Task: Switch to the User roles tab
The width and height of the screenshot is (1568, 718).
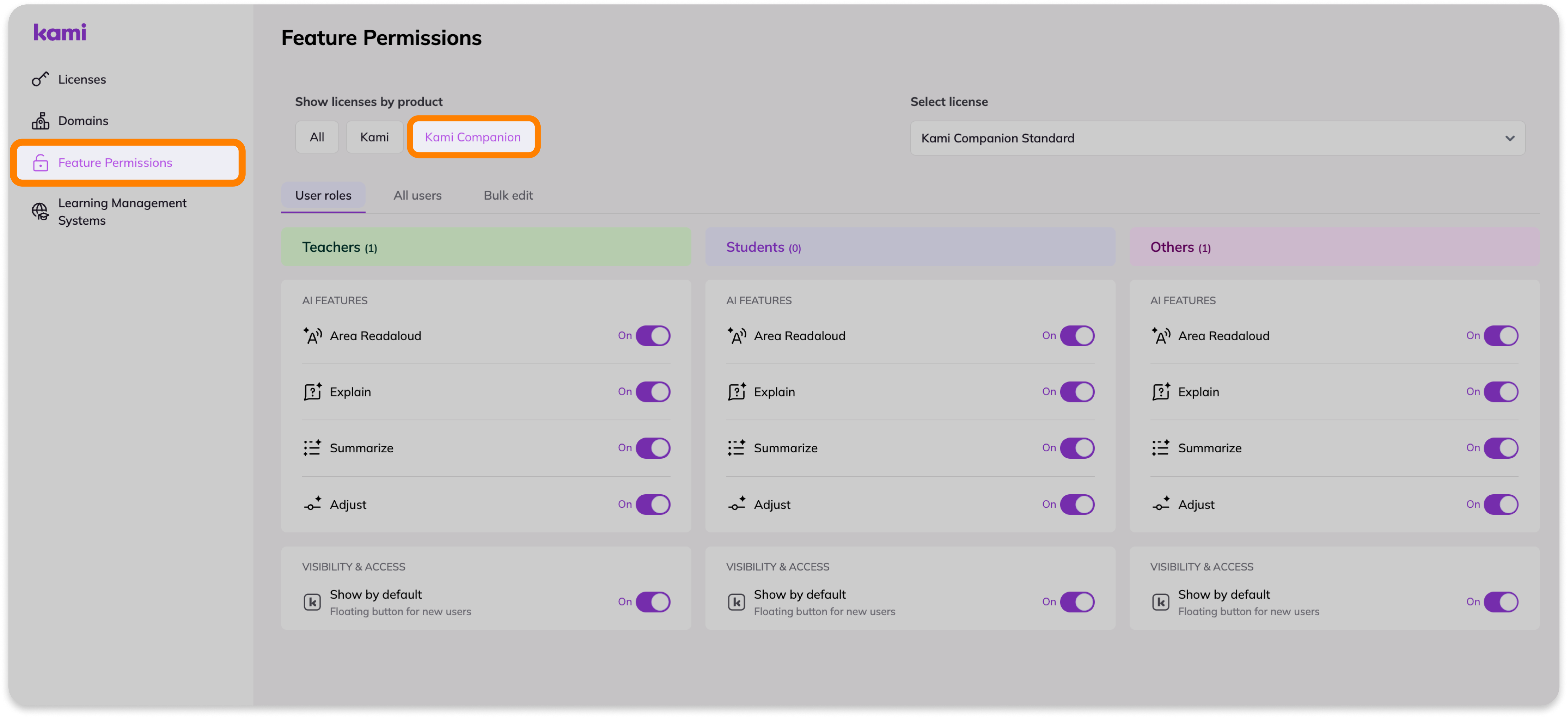Action: pos(323,195)
